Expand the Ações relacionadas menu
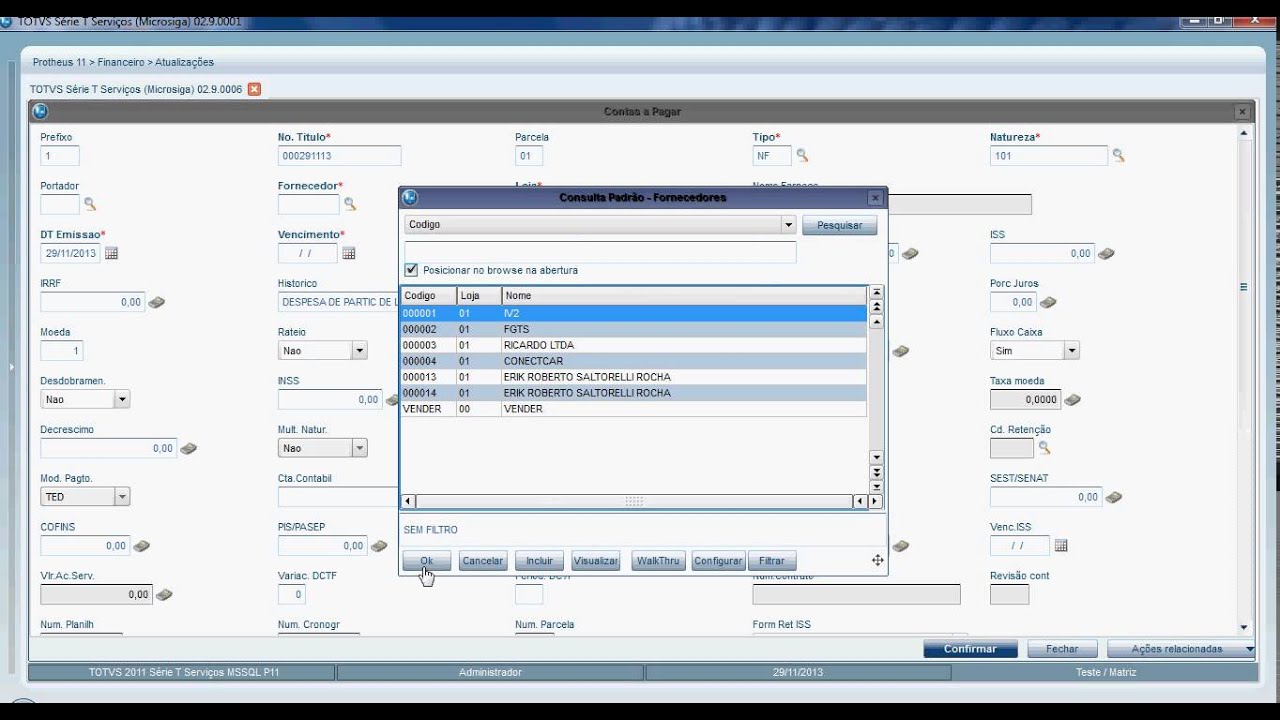 pyautogui.click(x=1181, y=649)
